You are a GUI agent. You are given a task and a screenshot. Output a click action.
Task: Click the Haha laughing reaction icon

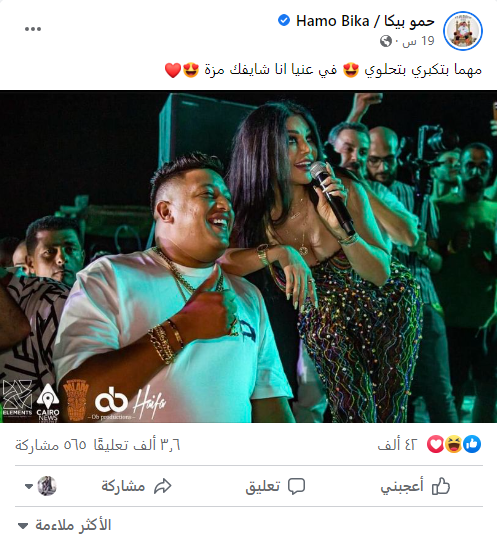click(454, 444)
